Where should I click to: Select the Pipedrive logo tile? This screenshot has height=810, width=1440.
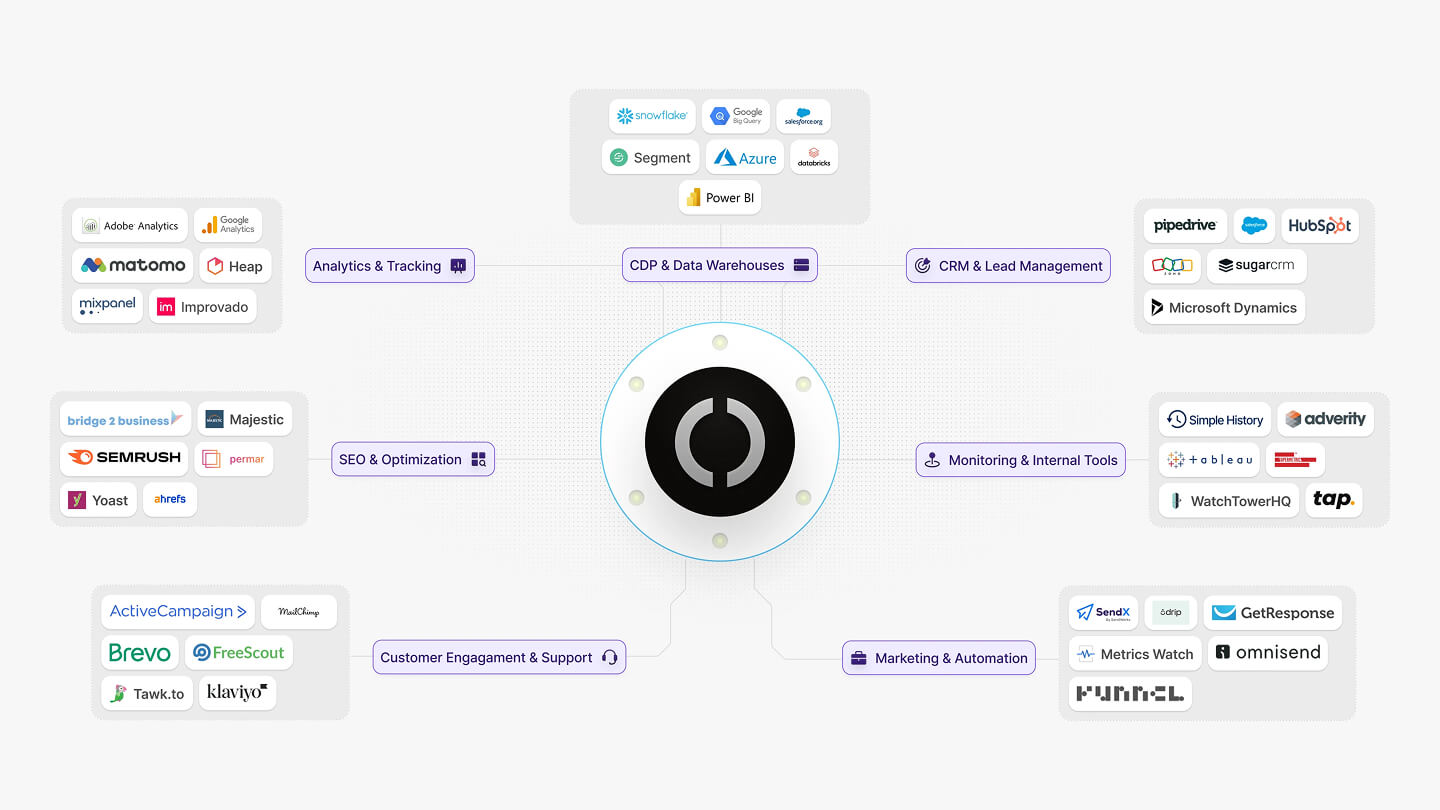pos(1185,225)
